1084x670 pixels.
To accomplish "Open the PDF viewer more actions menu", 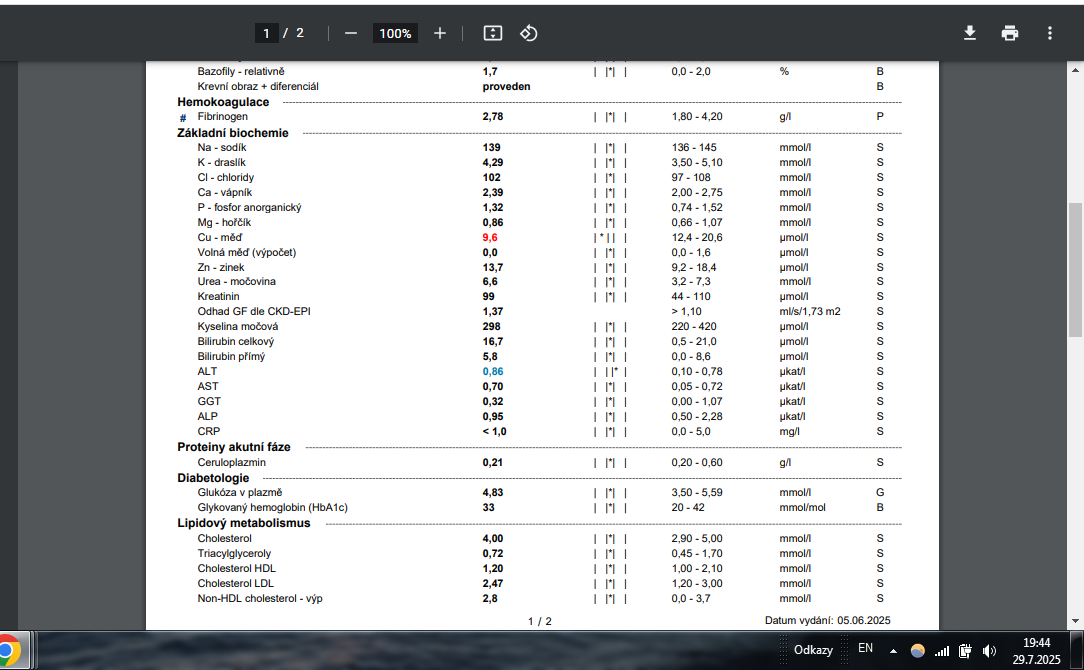I will 1050,33.
